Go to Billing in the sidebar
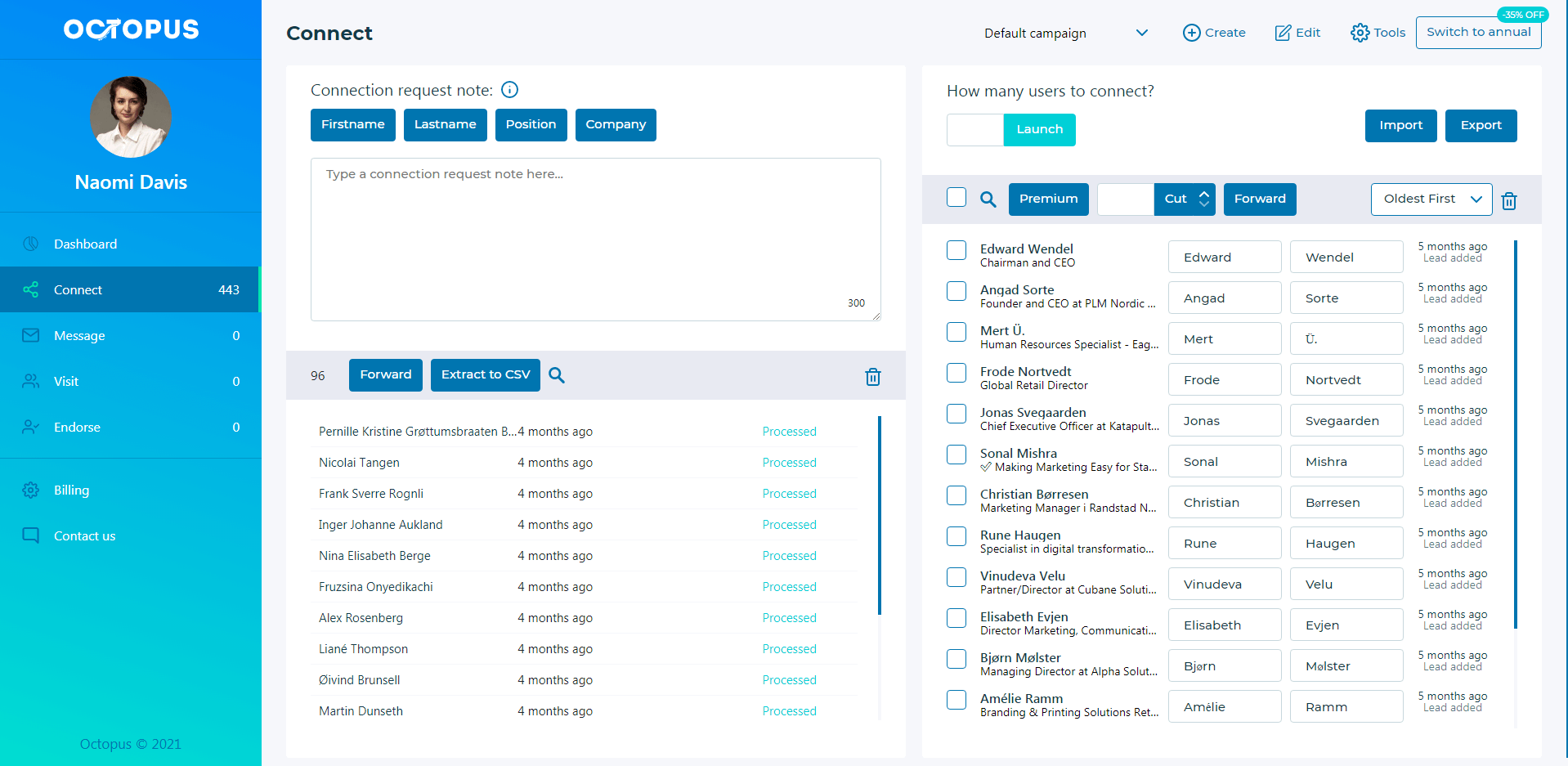The width and height of the screenshot is (1568, 766). coord(71,491)
